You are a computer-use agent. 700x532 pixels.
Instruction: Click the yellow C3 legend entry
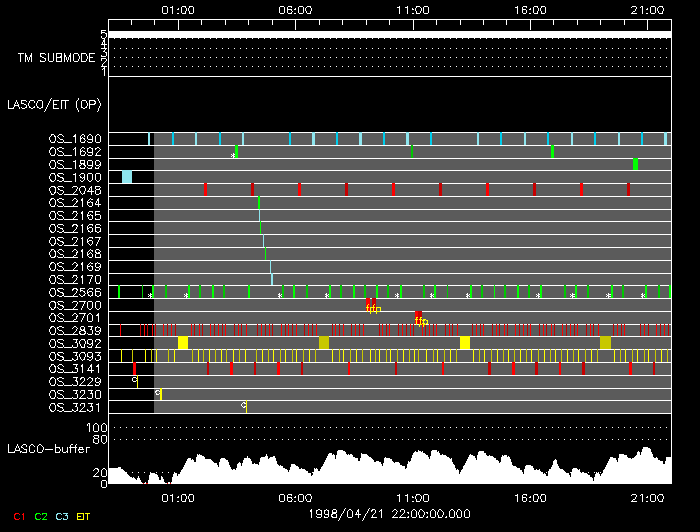(63, 516)
